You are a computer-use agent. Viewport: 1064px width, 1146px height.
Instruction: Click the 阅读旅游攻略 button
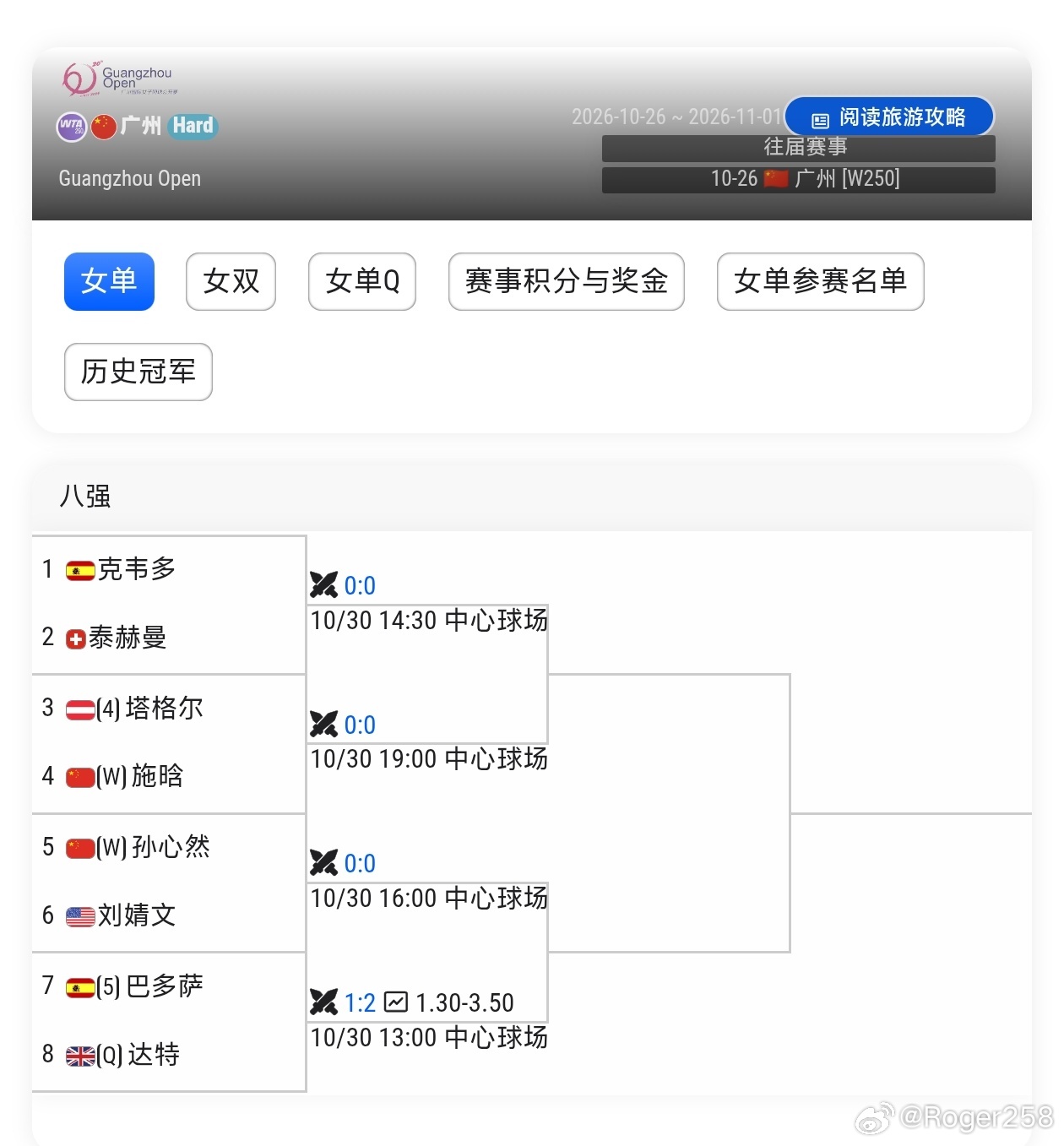point(889,117)
